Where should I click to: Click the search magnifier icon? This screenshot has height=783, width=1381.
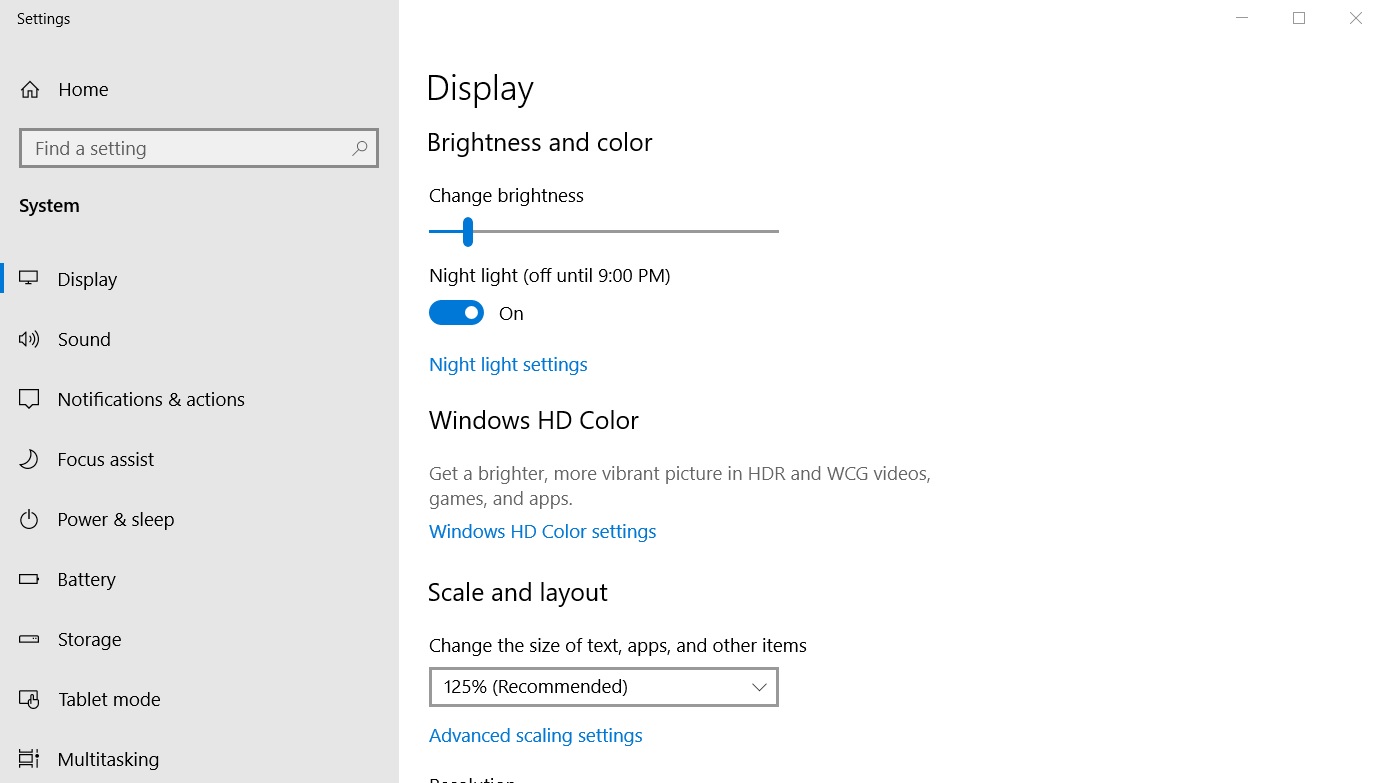coord(360,148)
